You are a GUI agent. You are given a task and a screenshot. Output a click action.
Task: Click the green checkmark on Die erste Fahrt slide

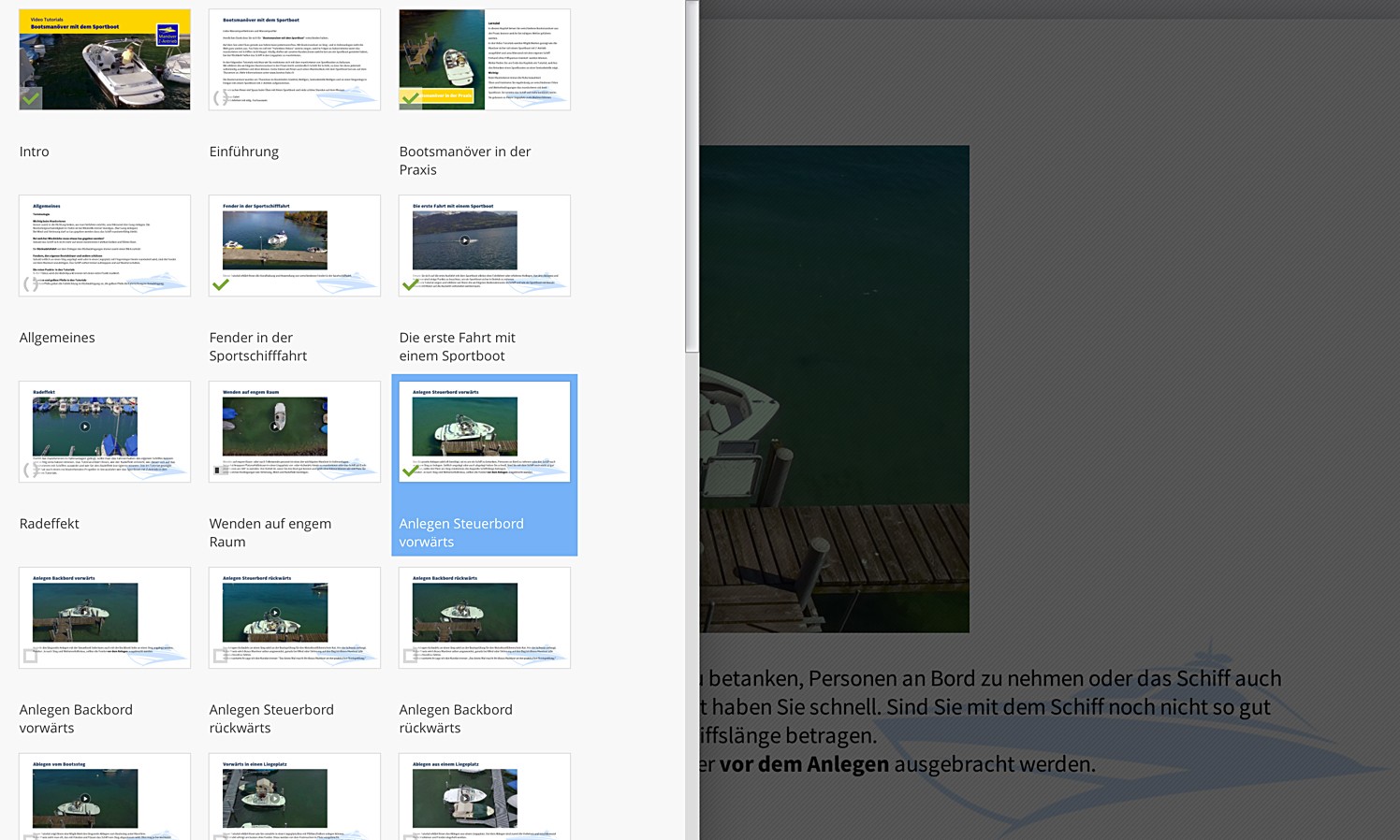(410, 284)
